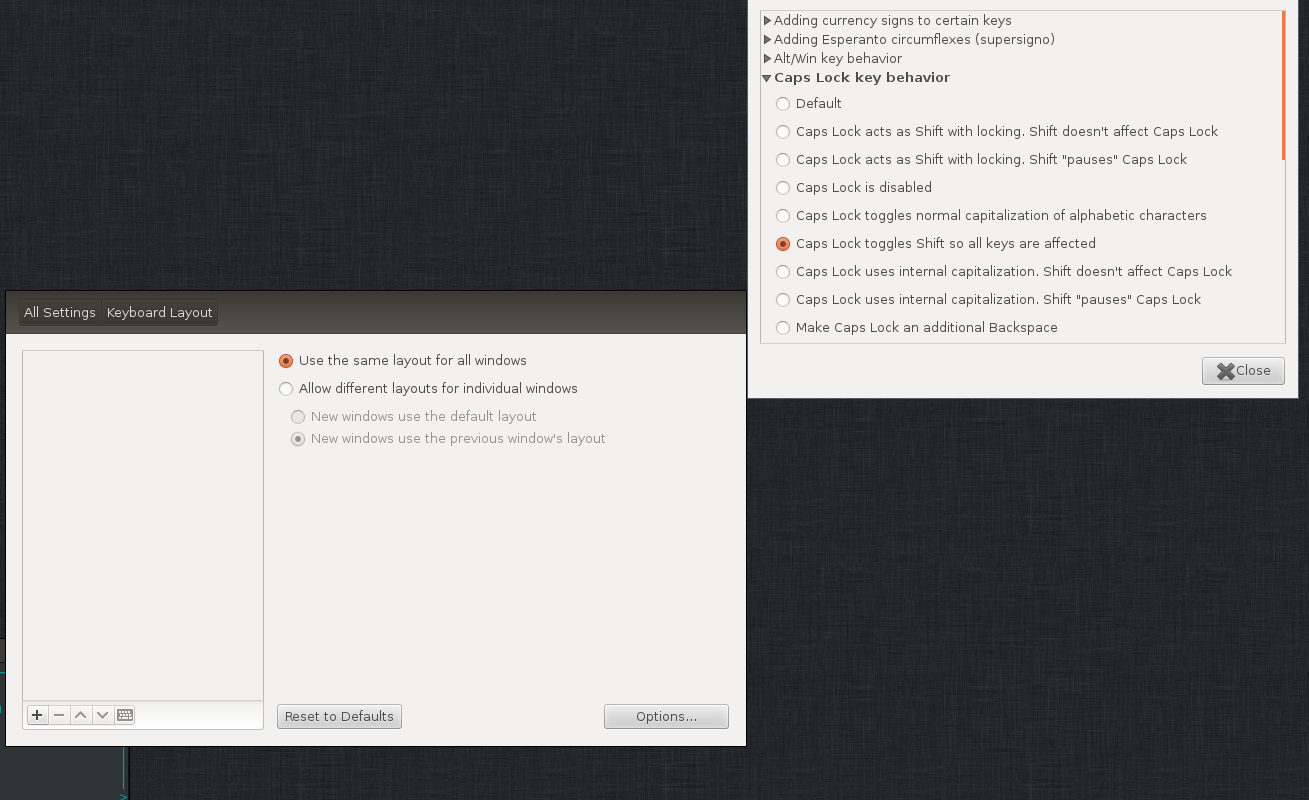
Task: Close the keyboard options window
Action: pyautogui.click(x=1243, y=370)
